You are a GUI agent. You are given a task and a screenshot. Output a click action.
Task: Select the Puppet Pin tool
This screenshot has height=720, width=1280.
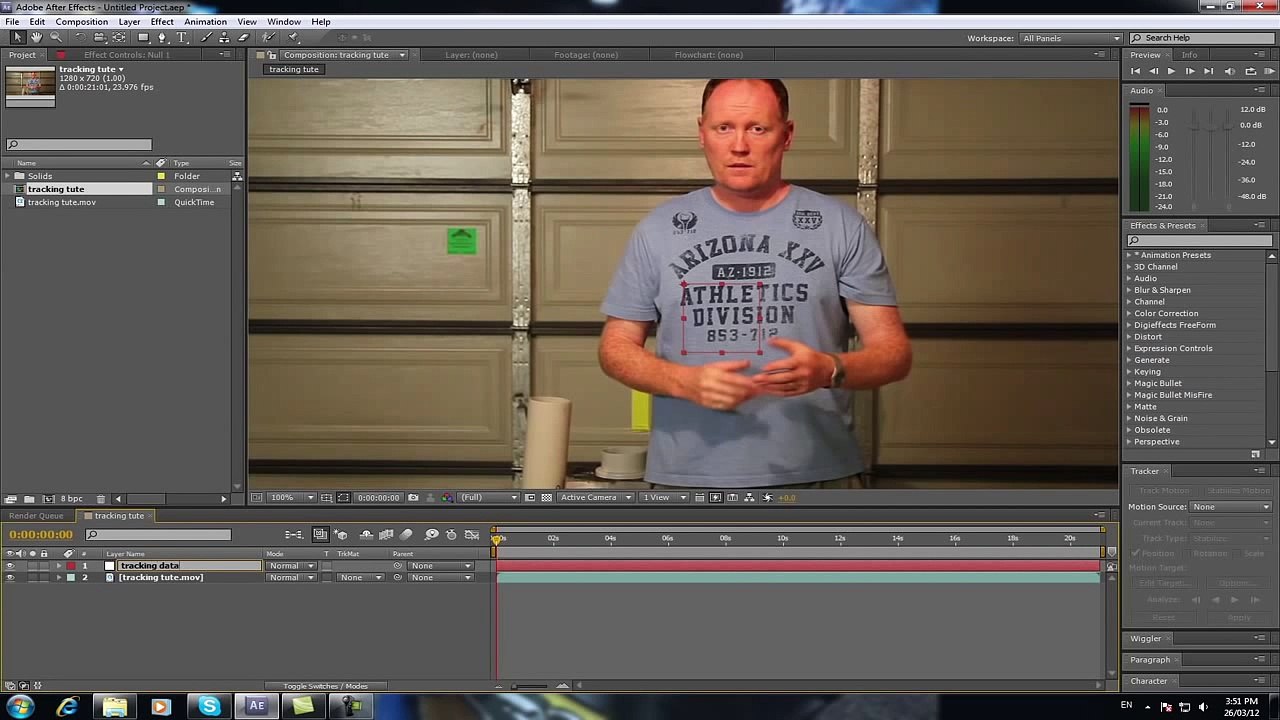[293, 37]
